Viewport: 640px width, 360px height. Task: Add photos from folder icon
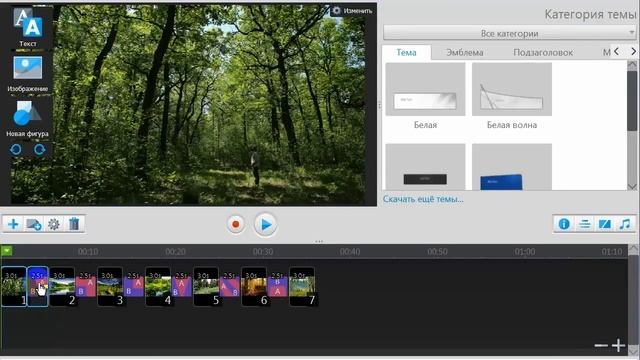pos(34,224)
